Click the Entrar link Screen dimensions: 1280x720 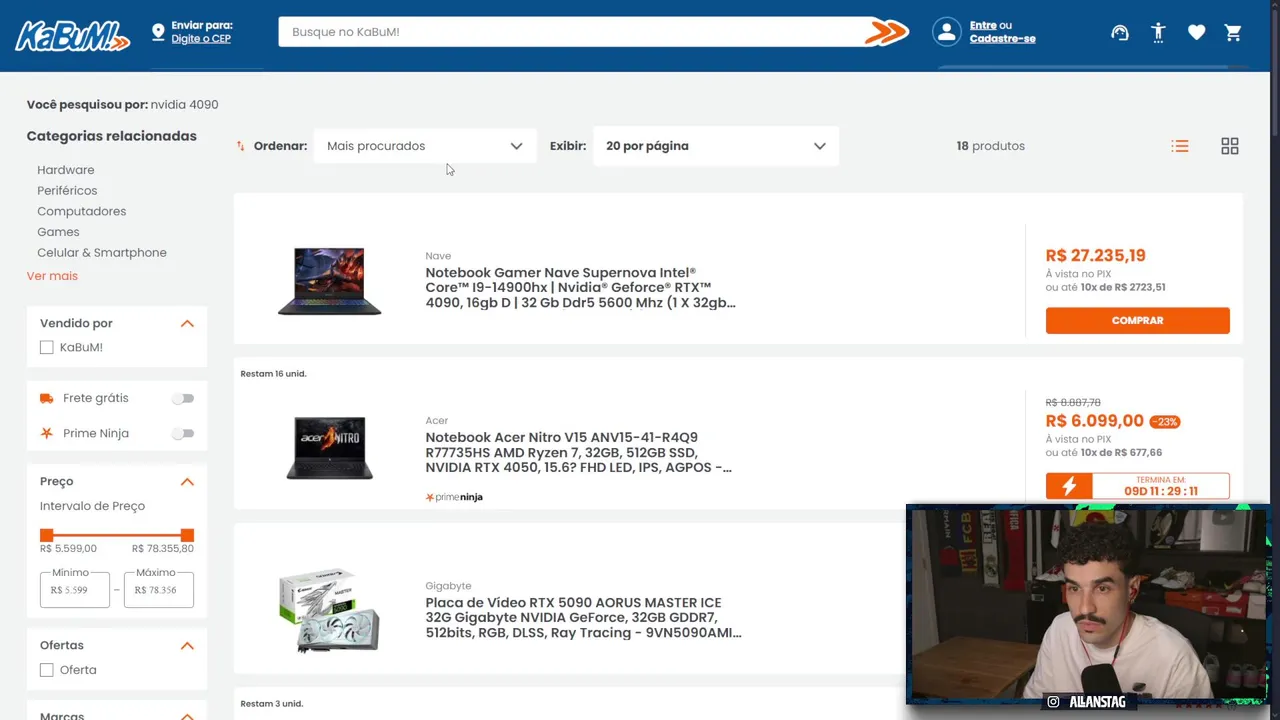point(983,26)
